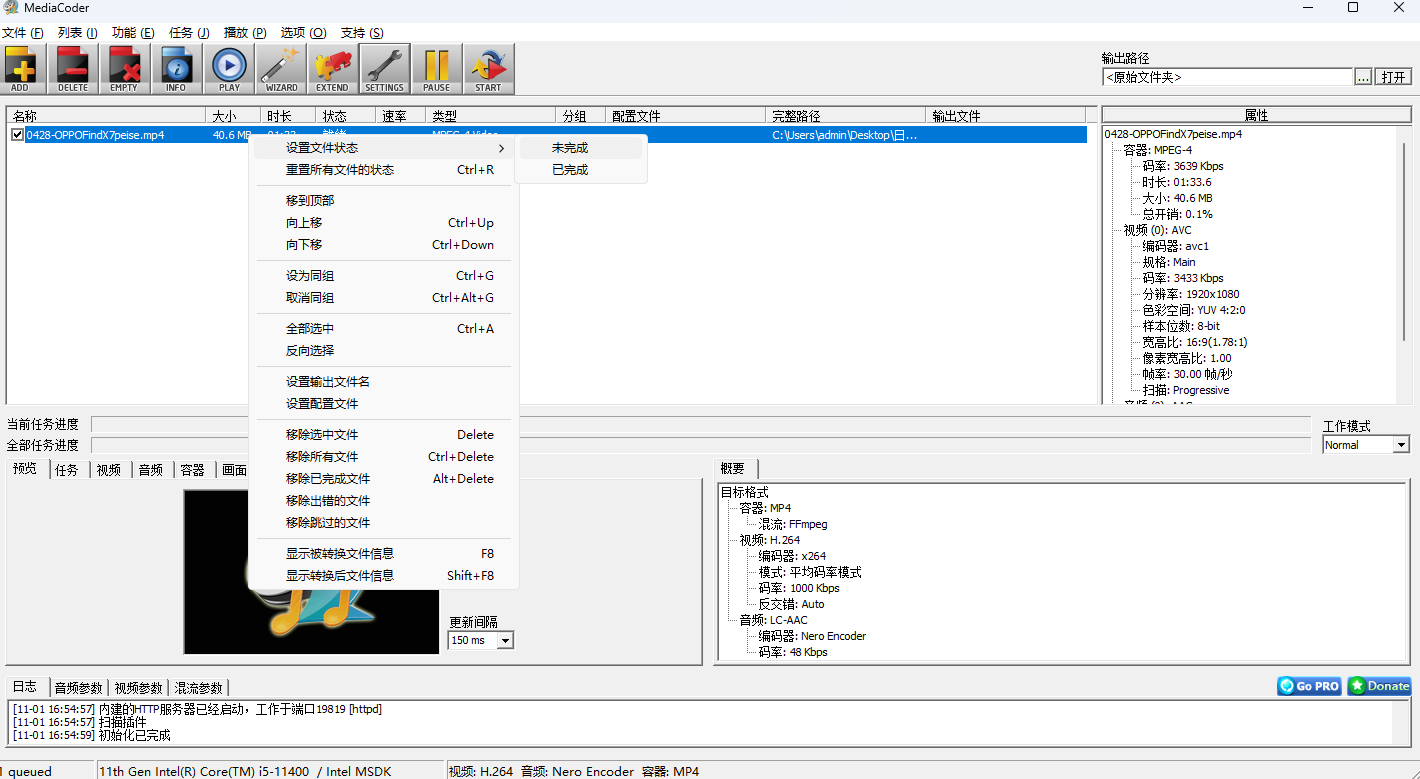Click the 打开 button near the output path

tap(1393, 76)
